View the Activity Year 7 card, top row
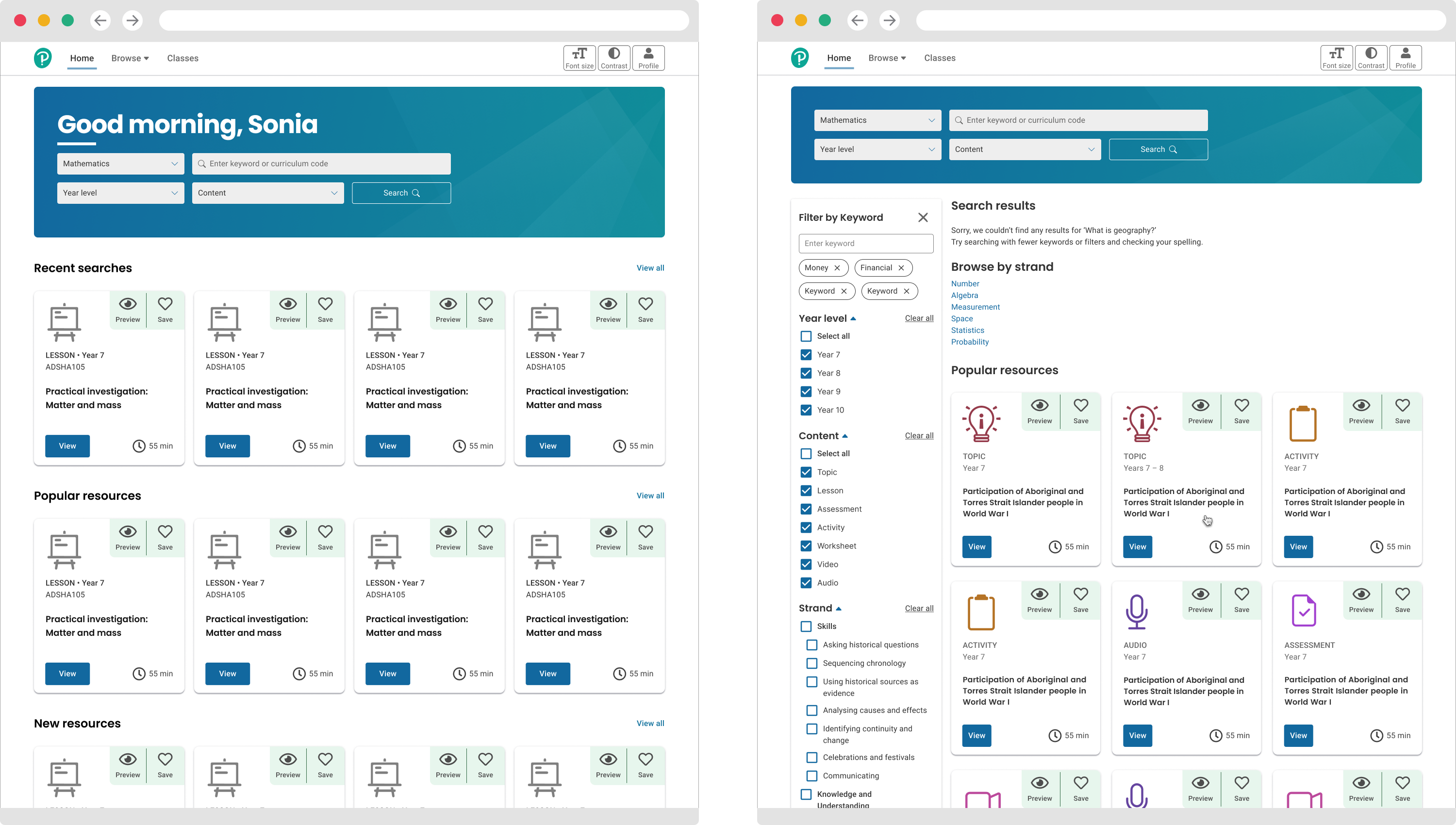This screenshot has height=825, width=1456. pyautogui.click(x=1298, y=547)
